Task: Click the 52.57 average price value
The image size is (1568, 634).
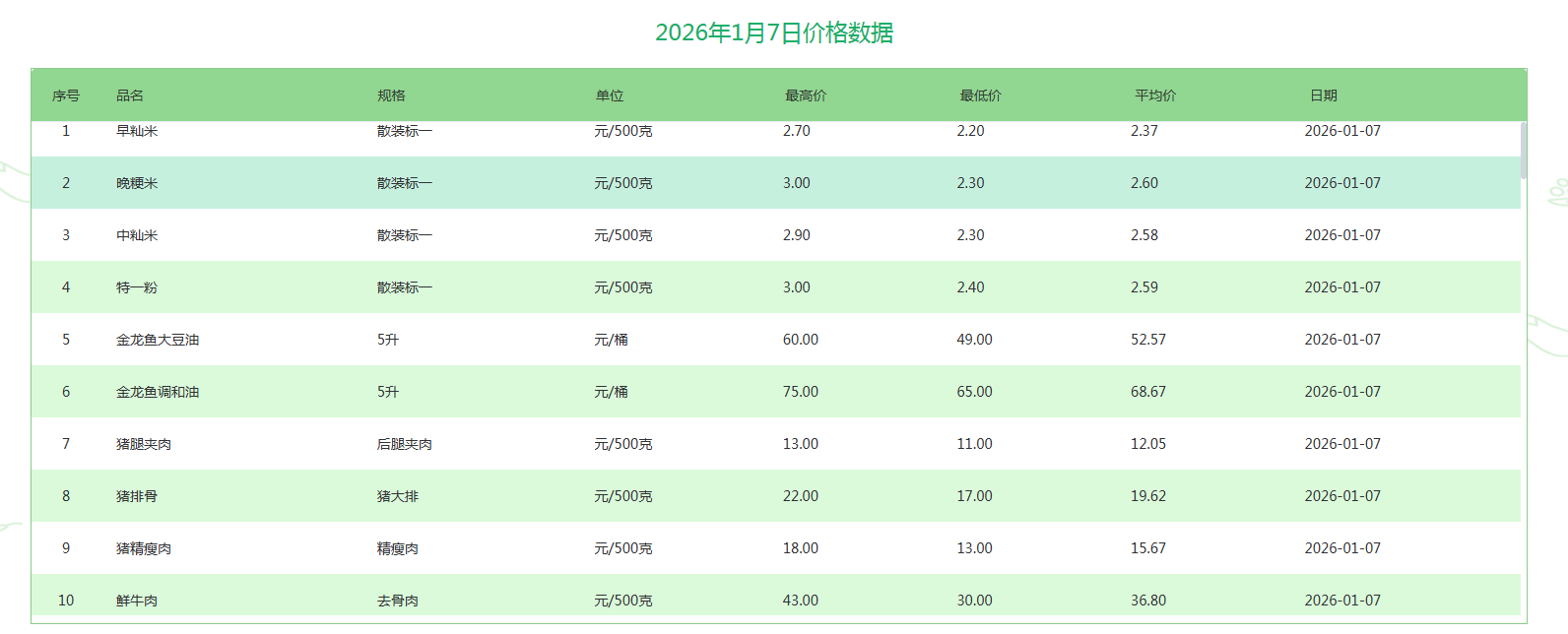Action: [x=1148, y=340]
